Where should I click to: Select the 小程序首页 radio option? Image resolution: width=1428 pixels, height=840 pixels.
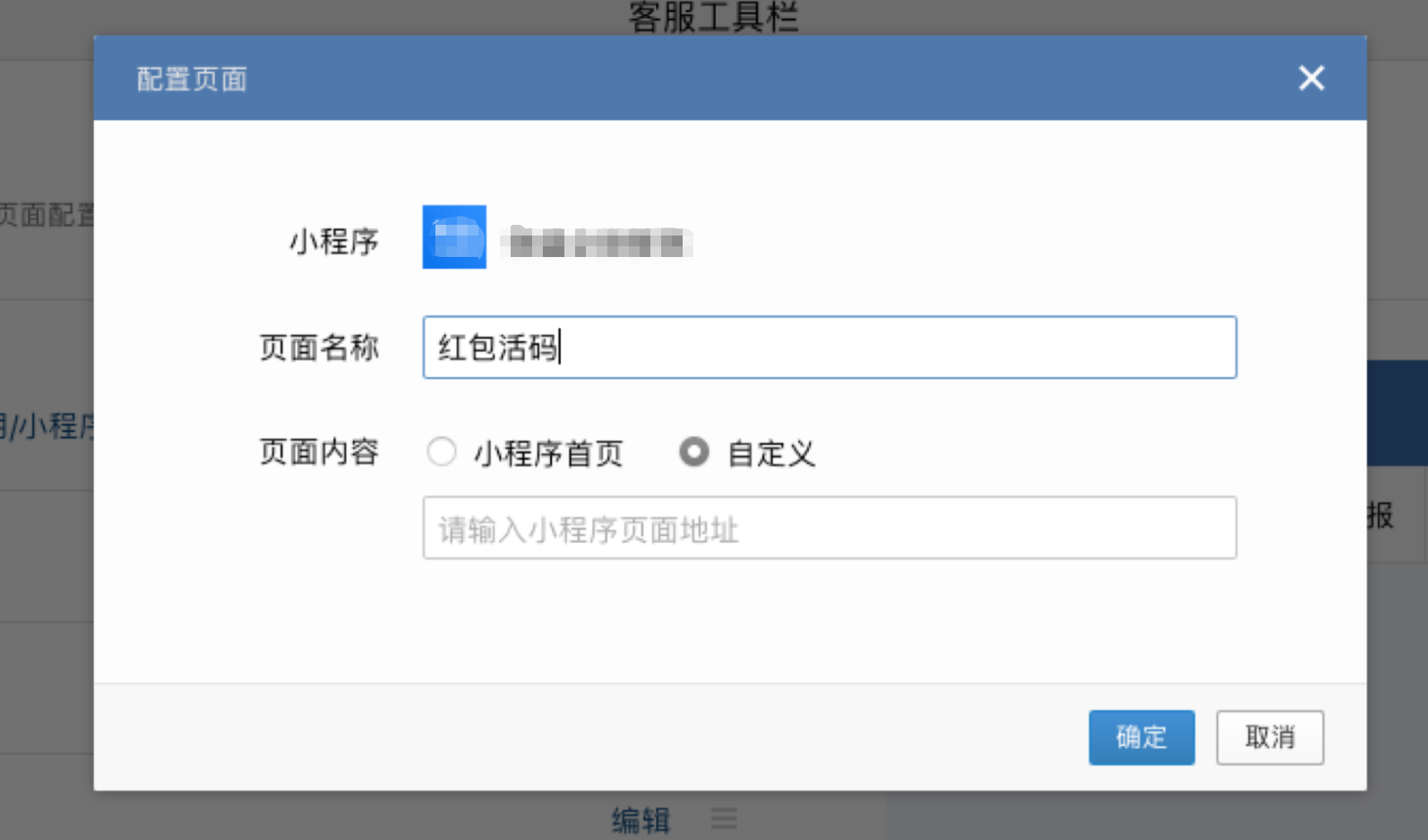coord(442,451)
